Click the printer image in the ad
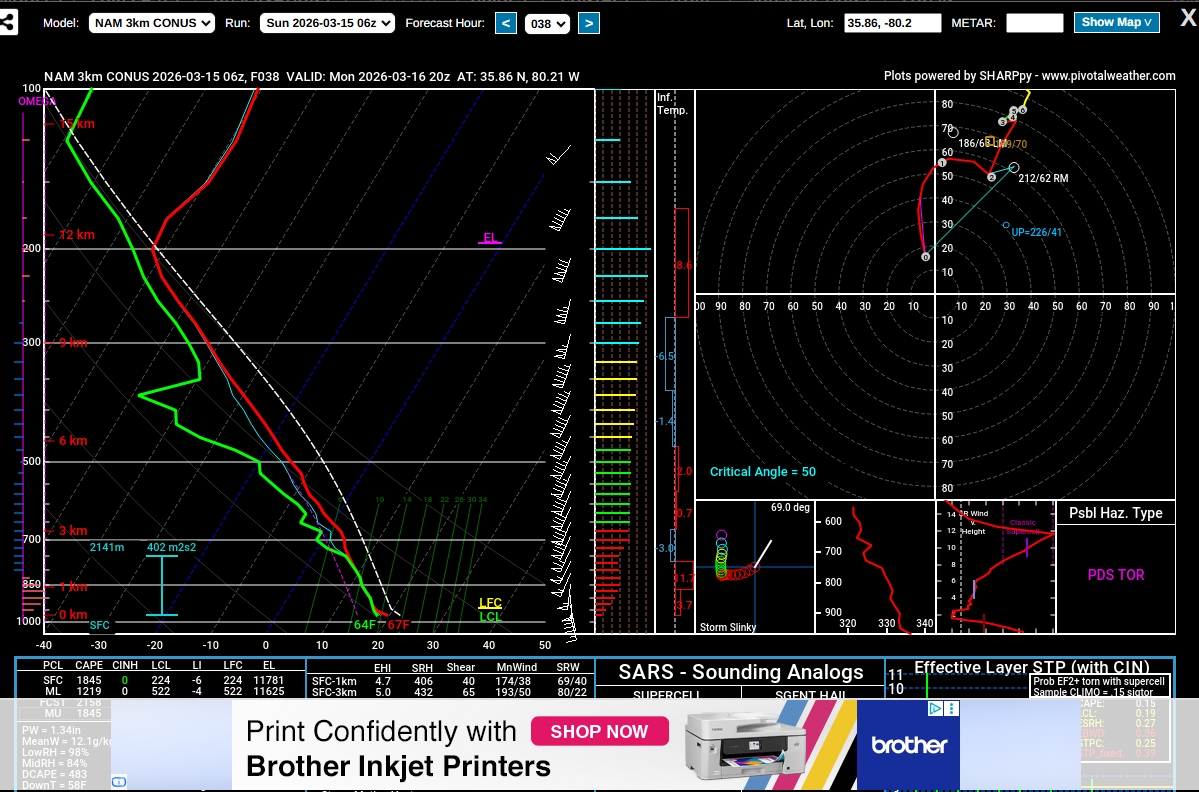 (x=745, y=744)
